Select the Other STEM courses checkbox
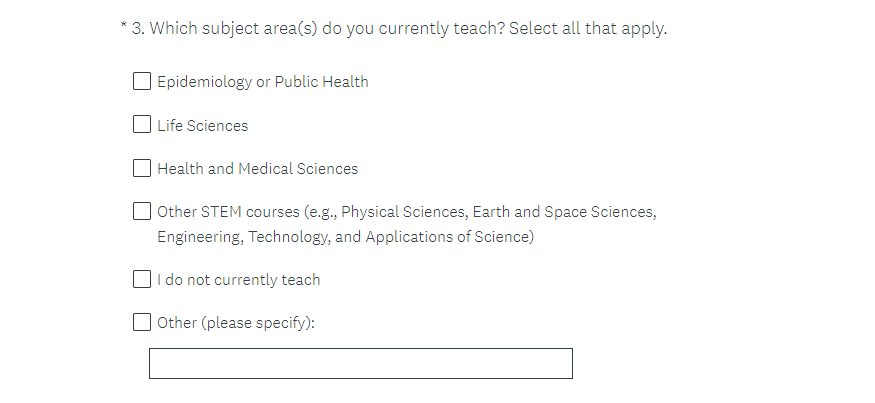Image resolution: width=875 pixels, height=403 pixels. (142, 212)
